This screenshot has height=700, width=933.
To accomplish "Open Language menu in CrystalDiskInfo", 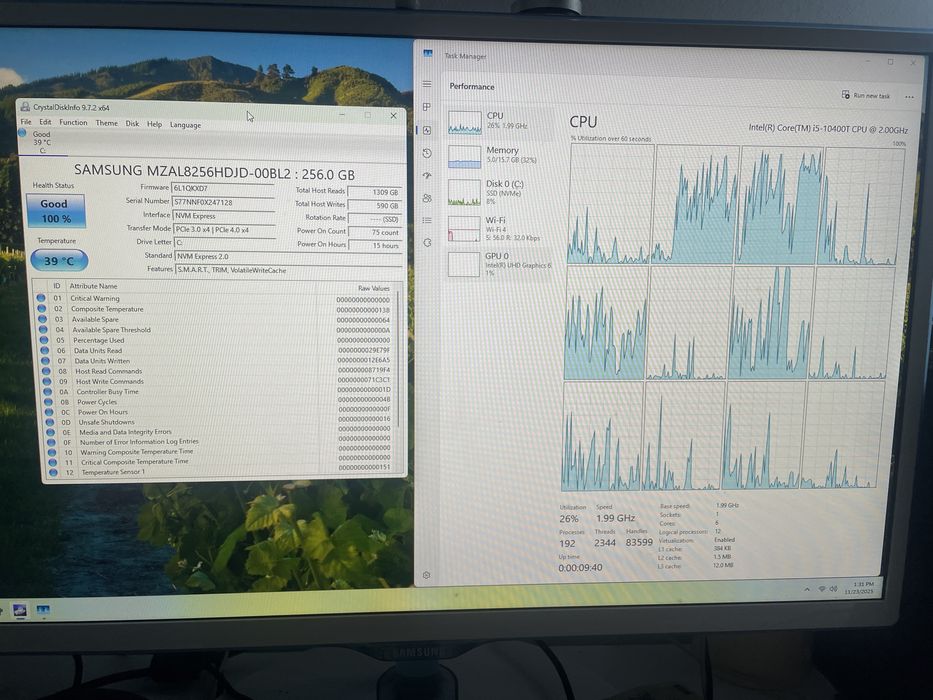I will tap(185, 124).
